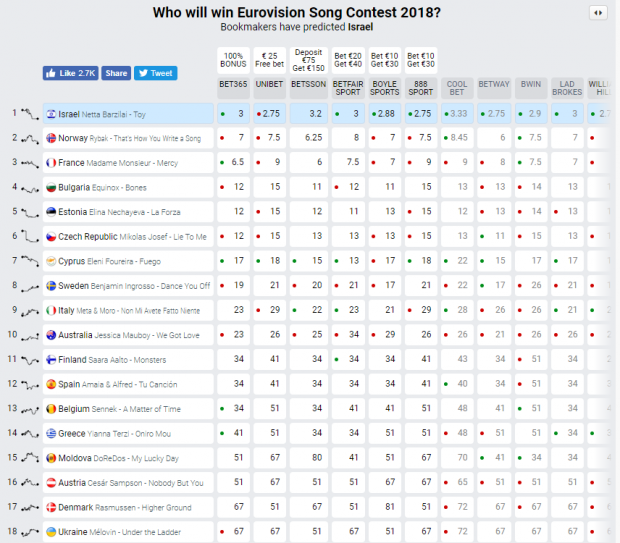Image resolution: width=620 pixels, height=543 pixels.
Task: Open Finland Saara Aalto - Monsters entry
Action: coord(128,359)
